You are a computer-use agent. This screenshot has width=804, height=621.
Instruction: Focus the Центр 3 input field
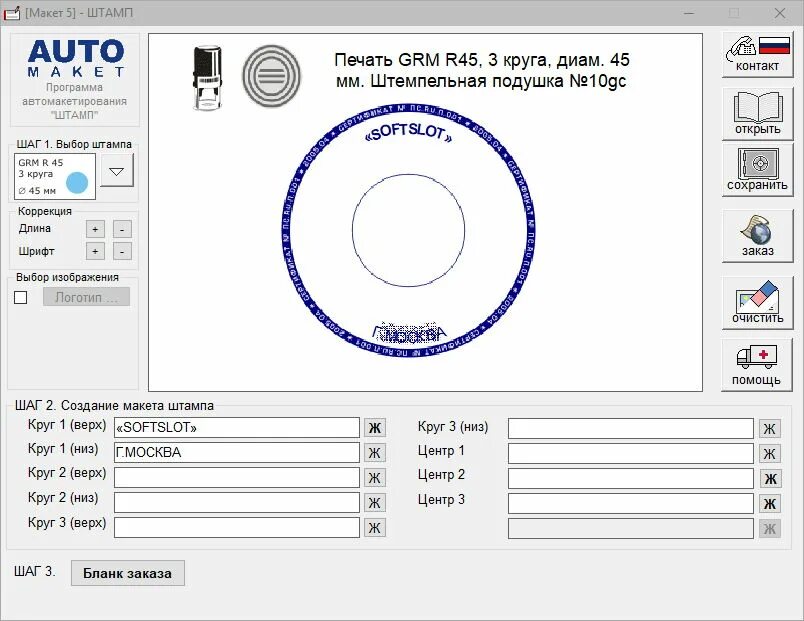(x=631, y=504)
